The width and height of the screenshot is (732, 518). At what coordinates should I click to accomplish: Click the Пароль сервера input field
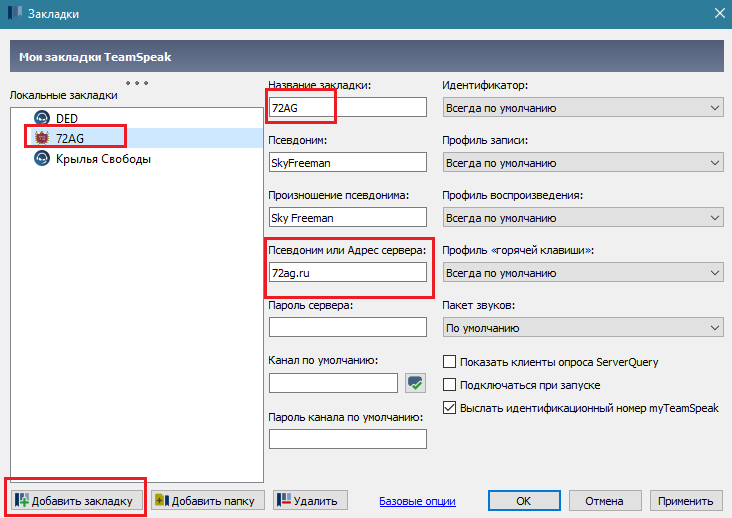point(348,327)
